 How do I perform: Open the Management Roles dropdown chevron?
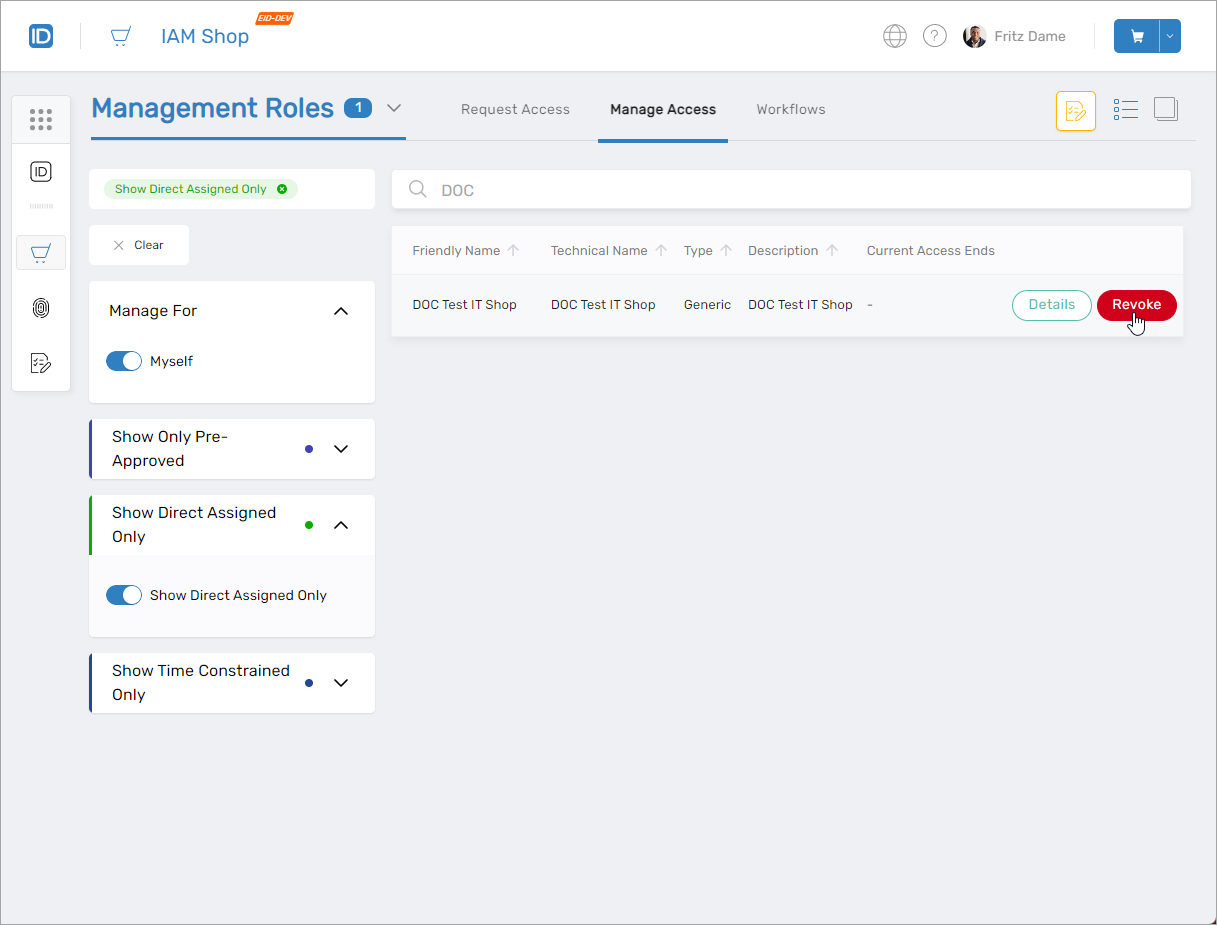pos(394,108)
